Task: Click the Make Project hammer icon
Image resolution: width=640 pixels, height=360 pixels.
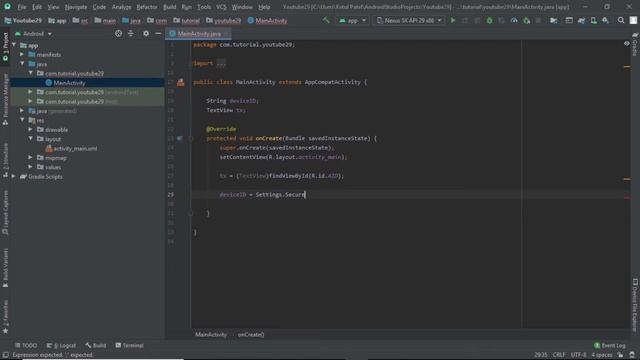Action: (326, 20)
